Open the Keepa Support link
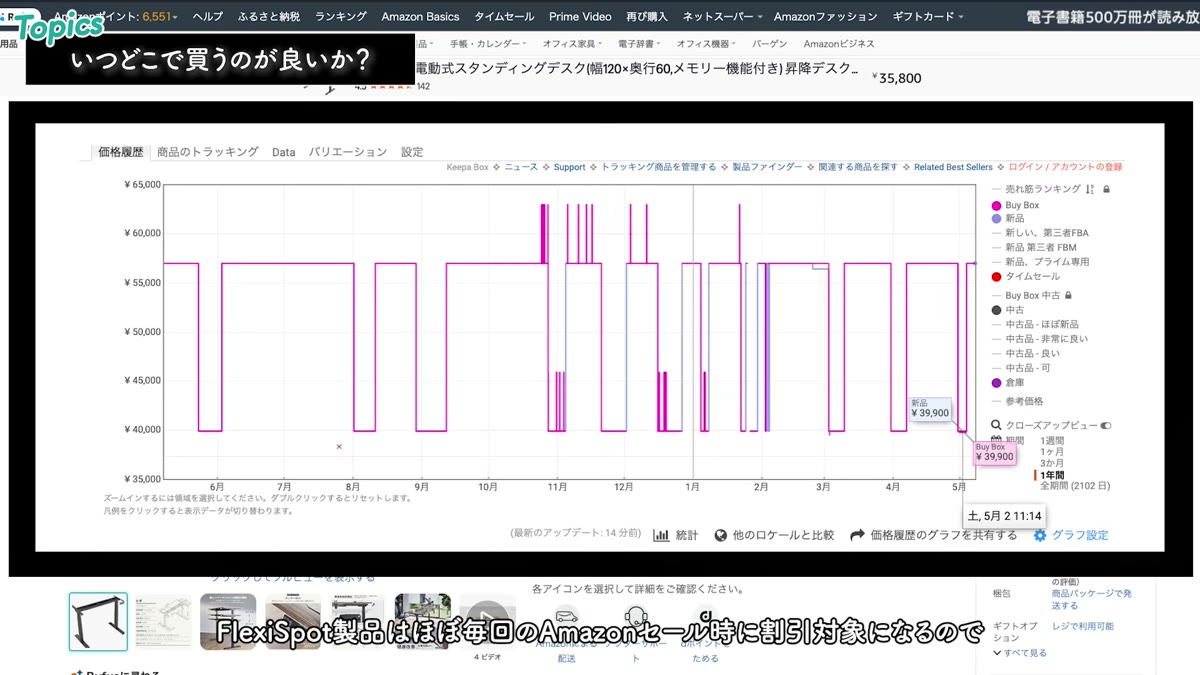Viewport: 1200px width, 675px height. [569, 168]
